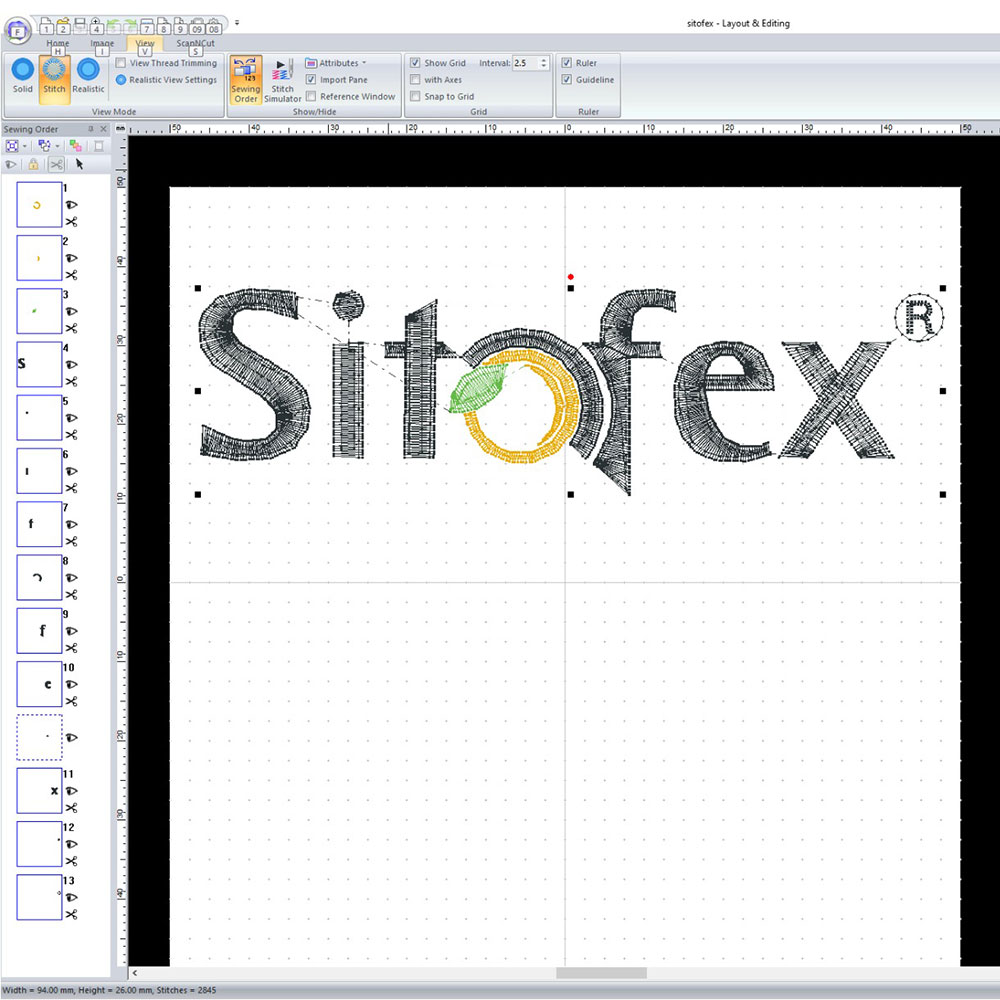This screenshot has height=1000, width=1000.
Task: Click the horizontal scrollbar thumb
Action: tap(601, 973)
